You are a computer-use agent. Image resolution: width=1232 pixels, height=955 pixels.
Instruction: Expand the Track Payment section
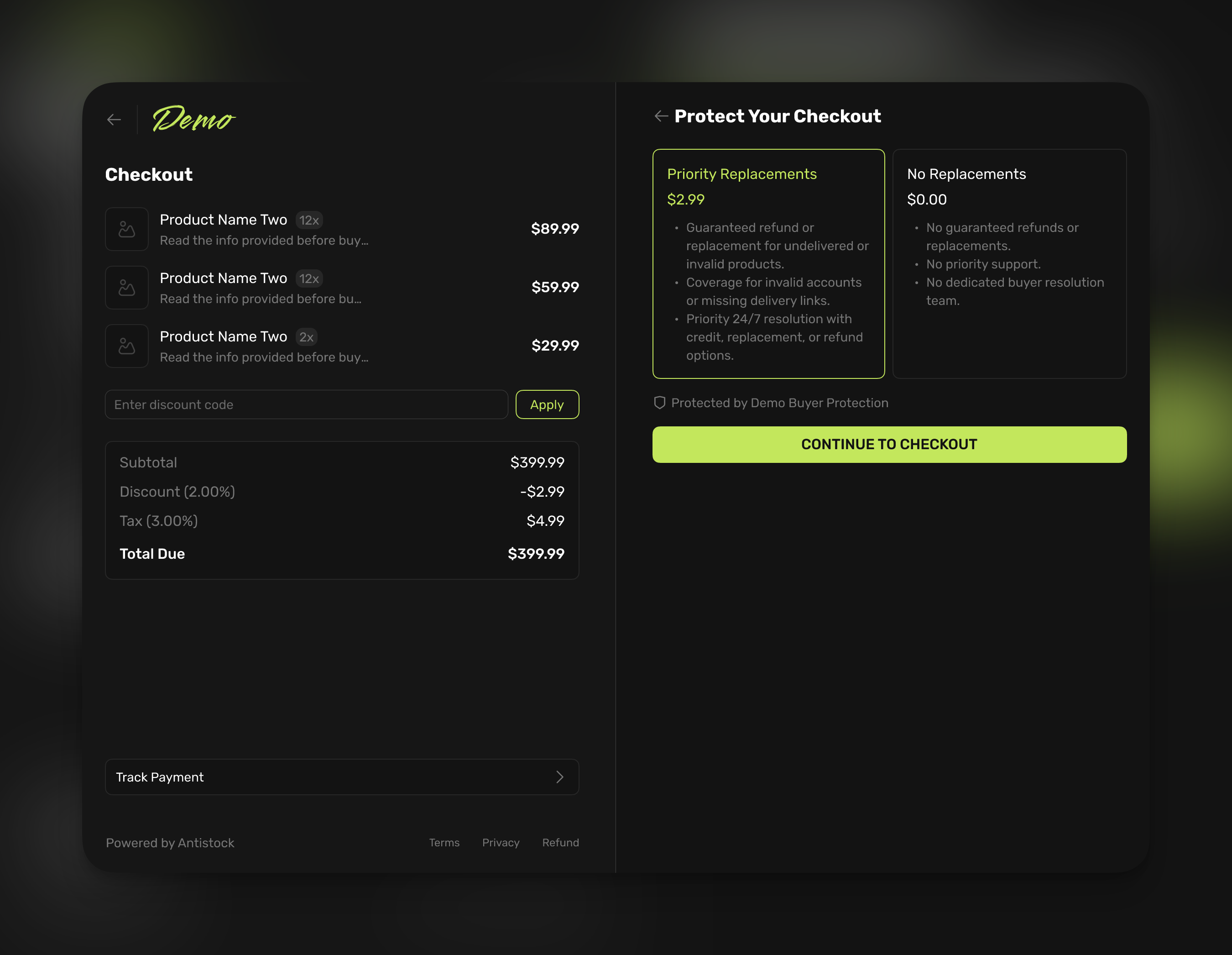tap(342, 777)
